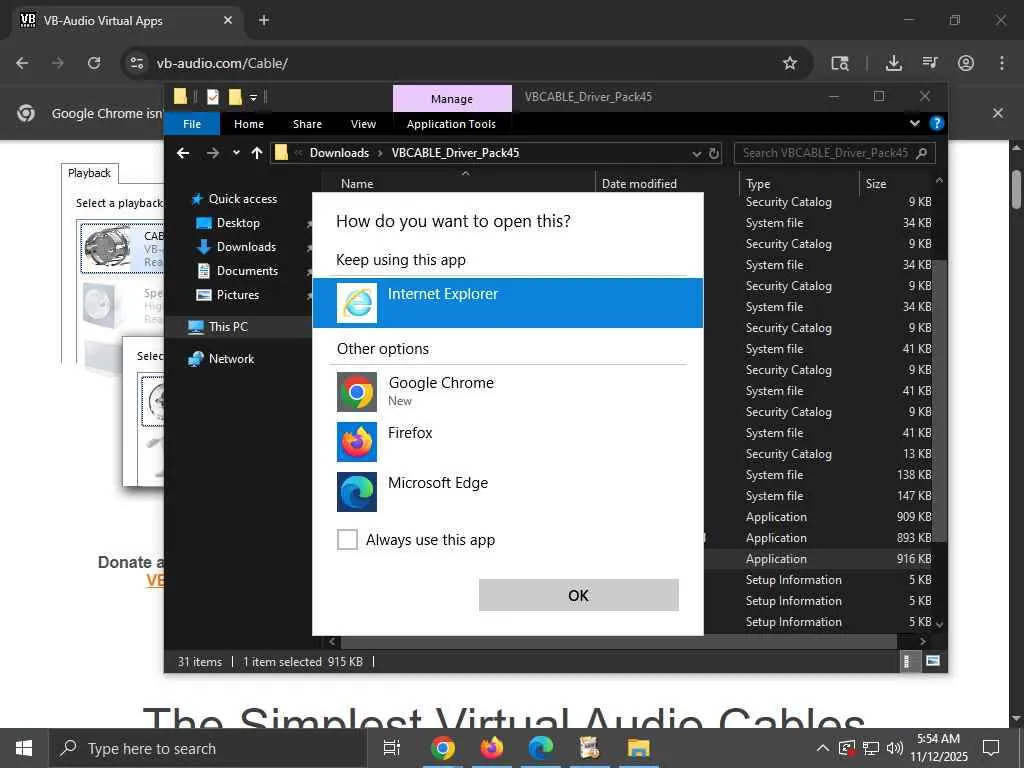Click Downloads in the address breadcrumb
This screenshot has height=768, width=1024.
[339, 153]
